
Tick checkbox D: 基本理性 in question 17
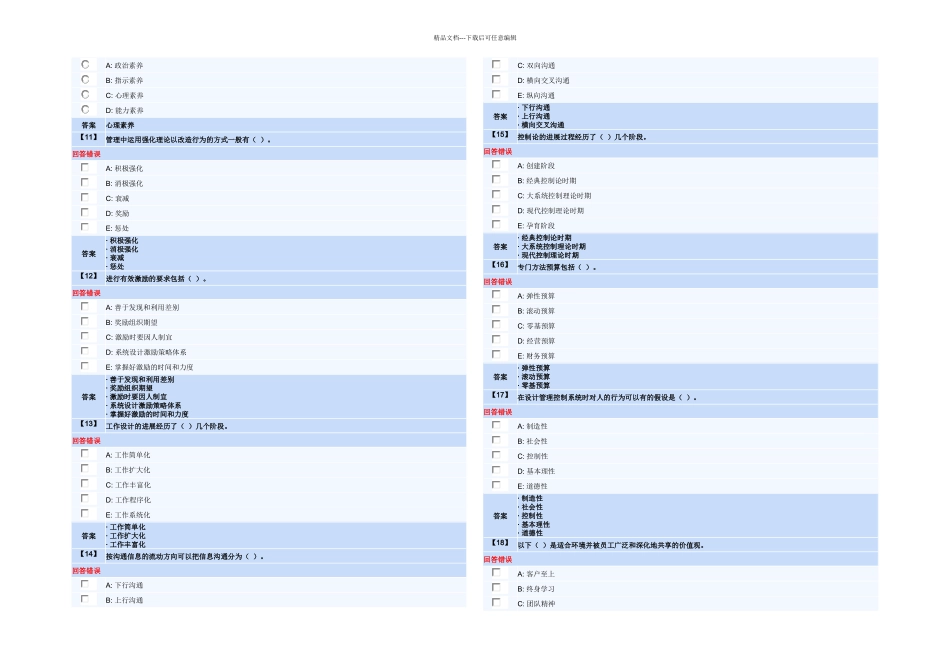pos(496,470)
